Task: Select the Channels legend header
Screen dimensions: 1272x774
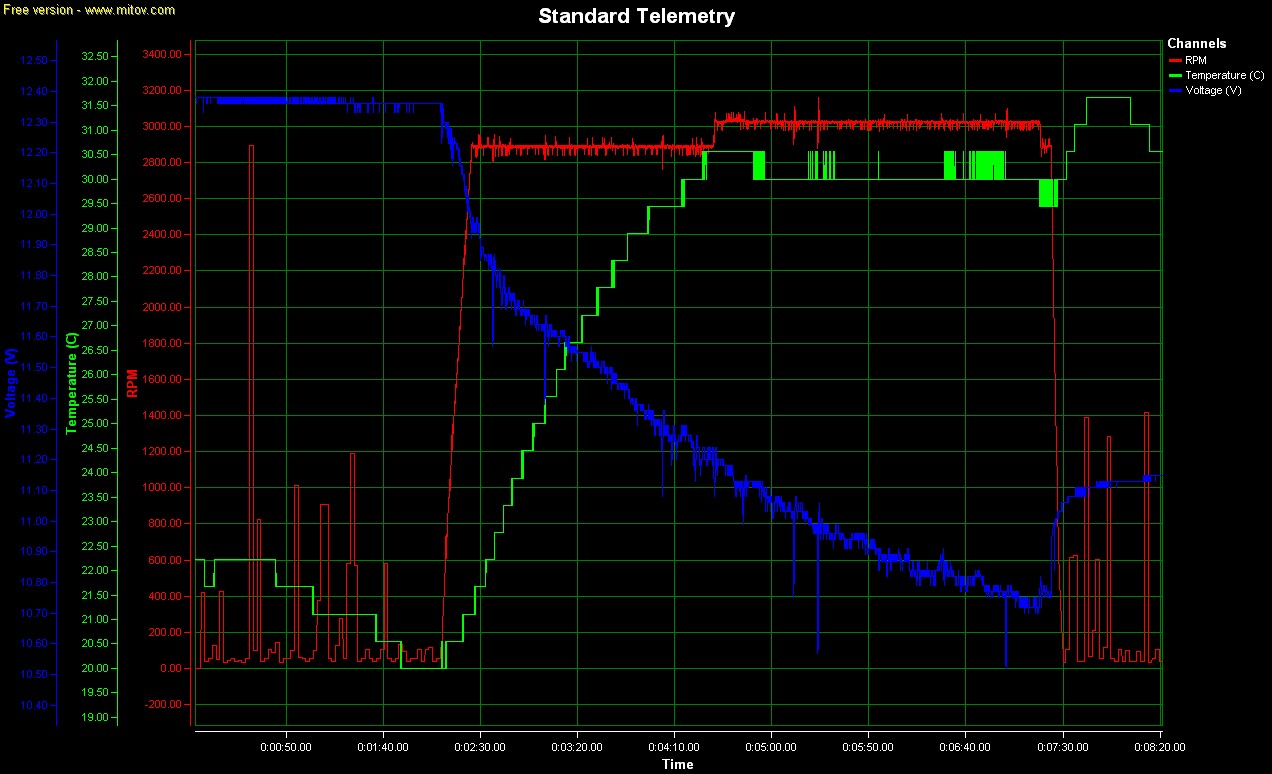Action: (x=1196, y=43)
